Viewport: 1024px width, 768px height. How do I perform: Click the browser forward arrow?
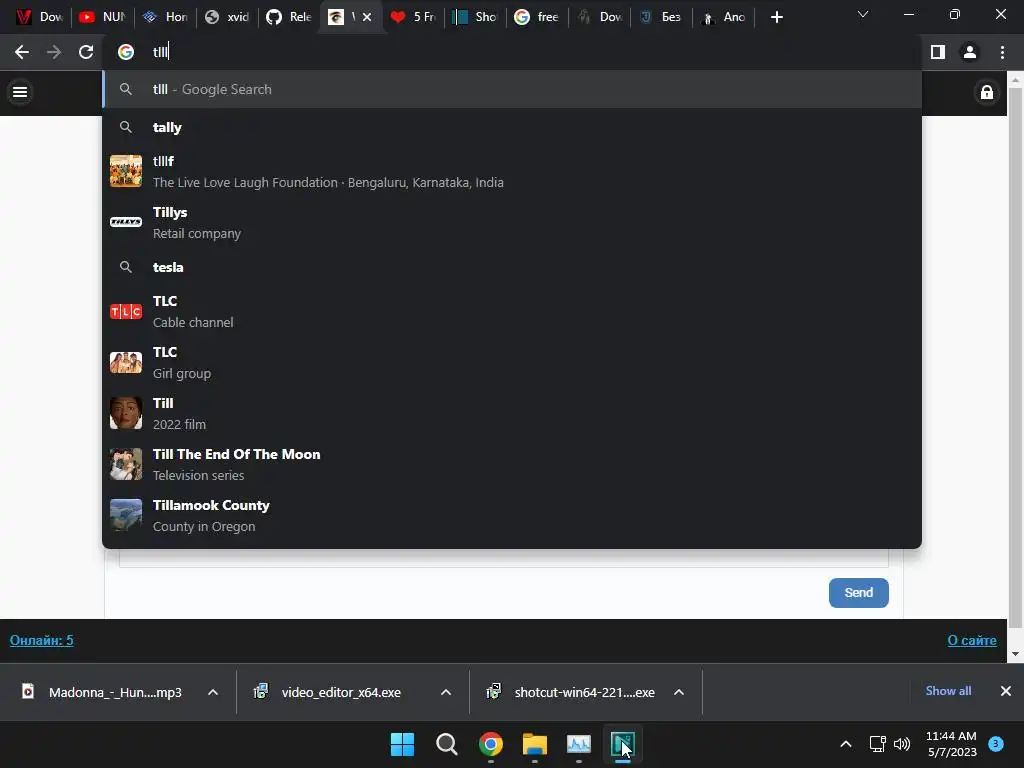[54, 52]
